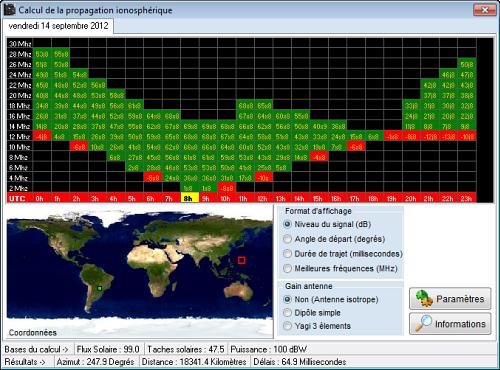Click the Paramètres gear icon
The width and height of the screenshot is (500, 370).
424,298
